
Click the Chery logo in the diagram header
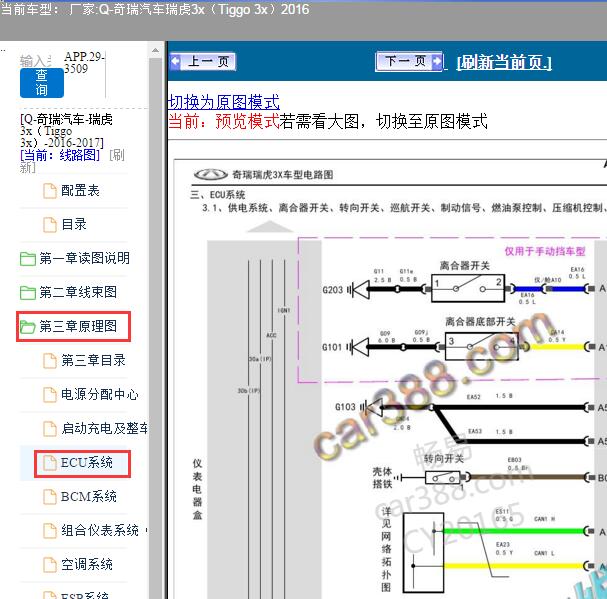[x=210, y=175]
